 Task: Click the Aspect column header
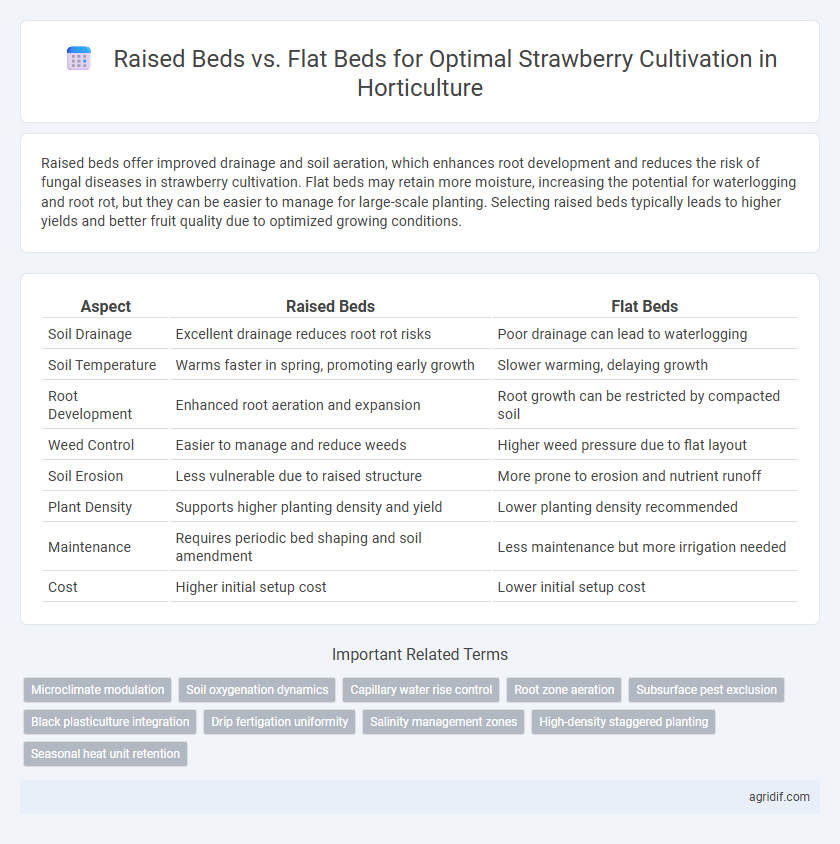click(105, 306)
